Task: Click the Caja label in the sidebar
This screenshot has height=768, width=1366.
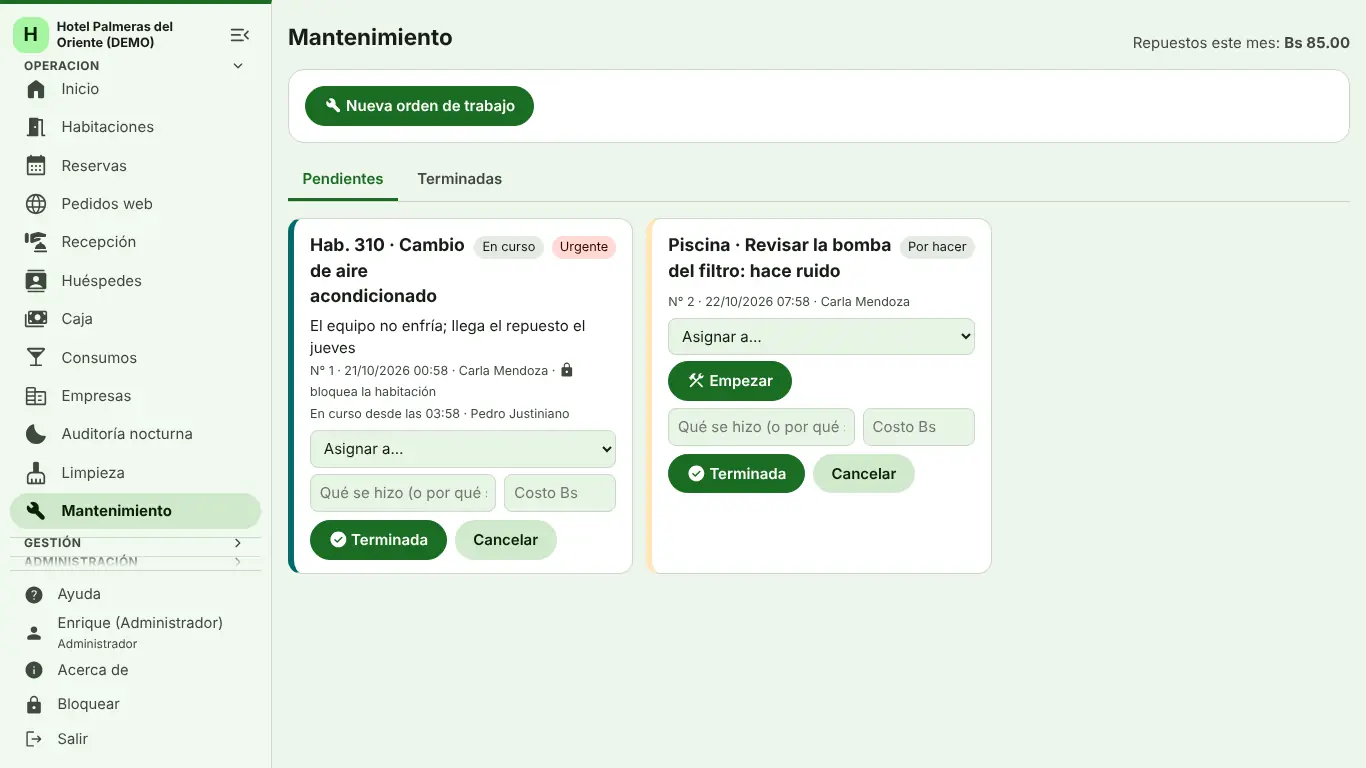Action: pyautogui.click(x=77, y=319)
